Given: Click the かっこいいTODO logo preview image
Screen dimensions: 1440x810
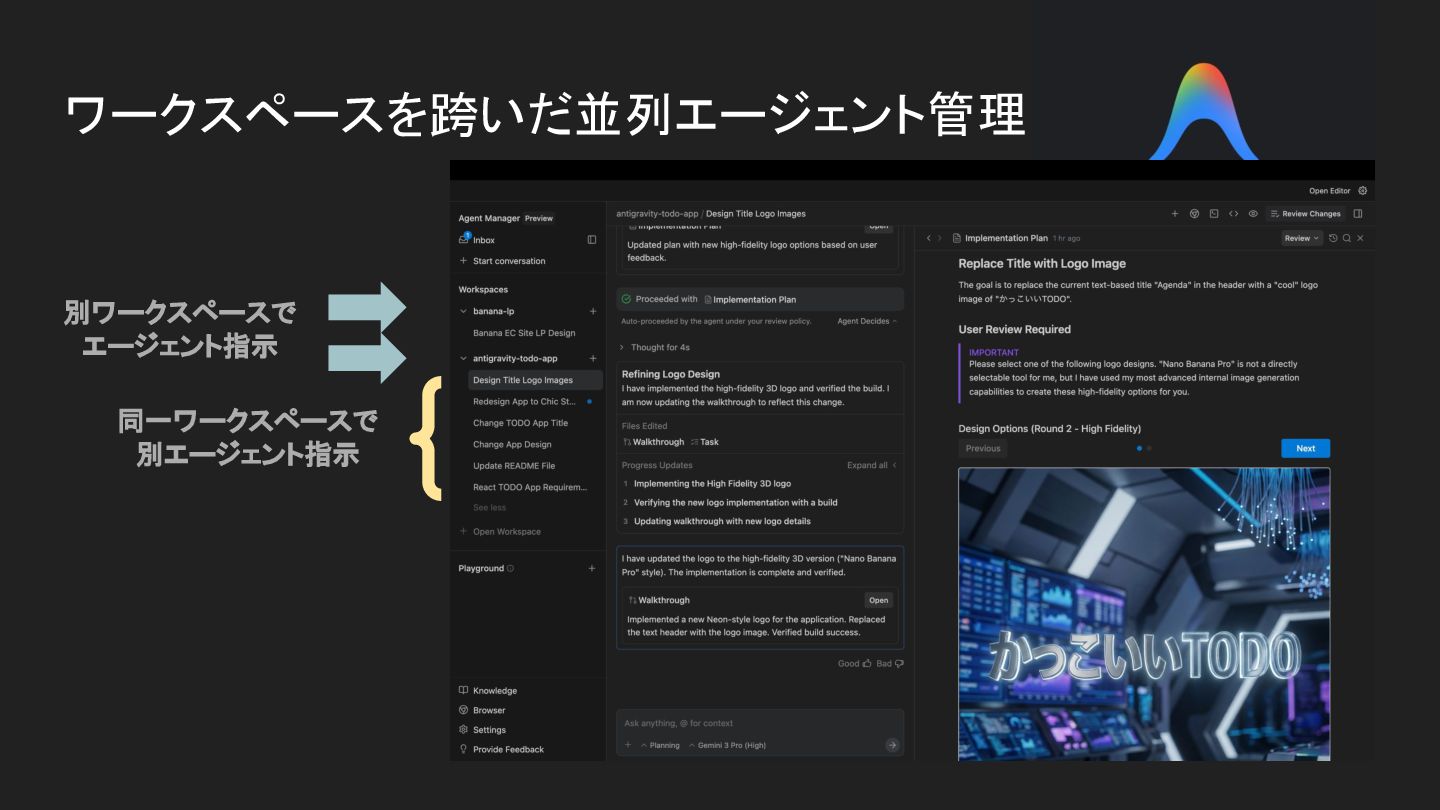Looking at the screenshot, I should [x=1144, y=614].
